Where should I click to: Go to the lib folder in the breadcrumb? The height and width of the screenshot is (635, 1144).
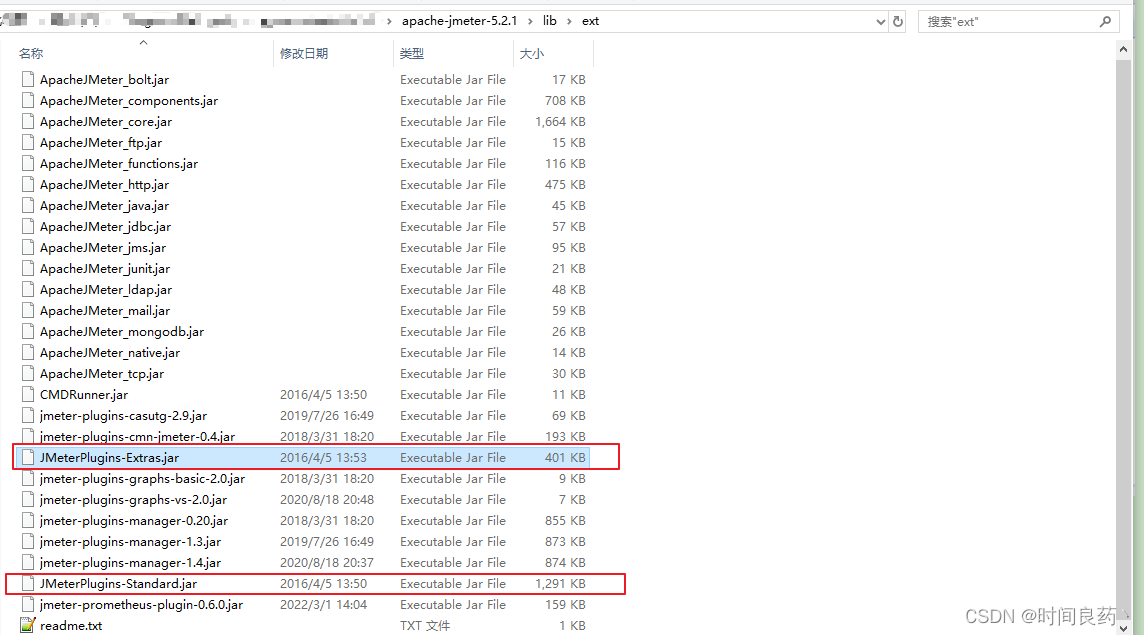tap(549, 21)
